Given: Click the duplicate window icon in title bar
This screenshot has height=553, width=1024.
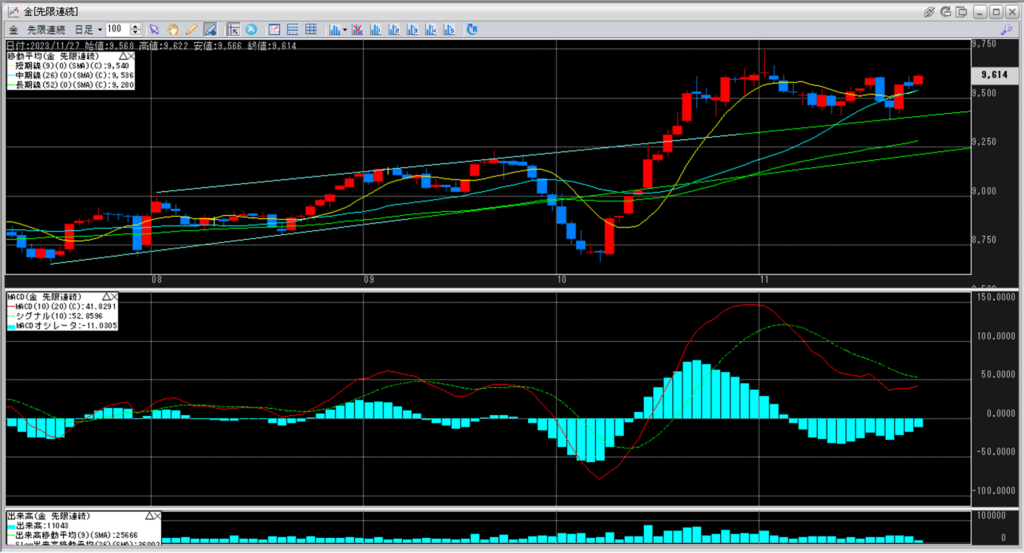Looking at the screenshot, I should tap(961, 12).
